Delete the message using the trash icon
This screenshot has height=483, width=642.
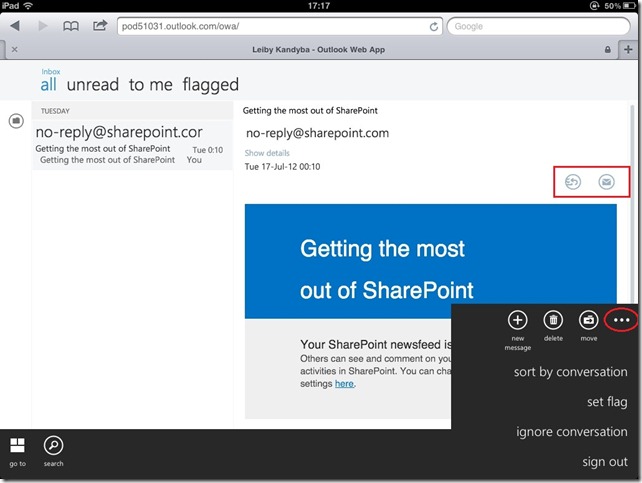pos(553,320)
